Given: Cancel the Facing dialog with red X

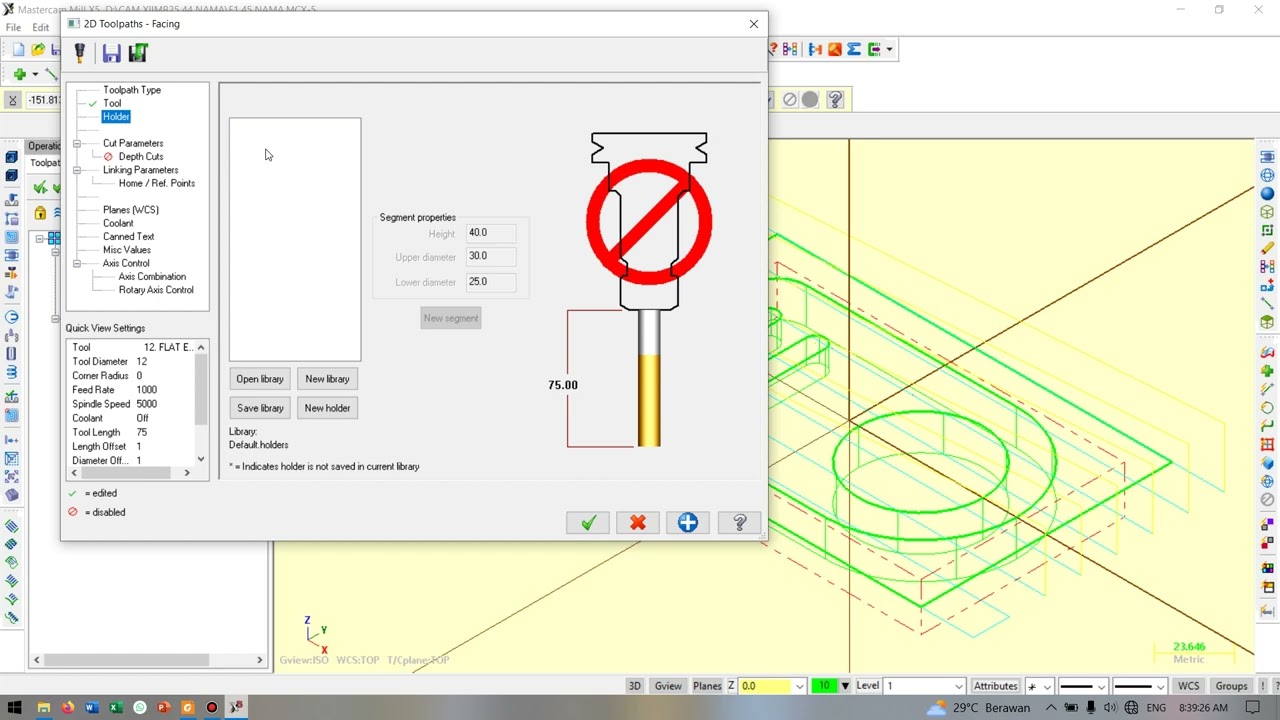Looking at the screenshot, I should (x=638, y=523).
